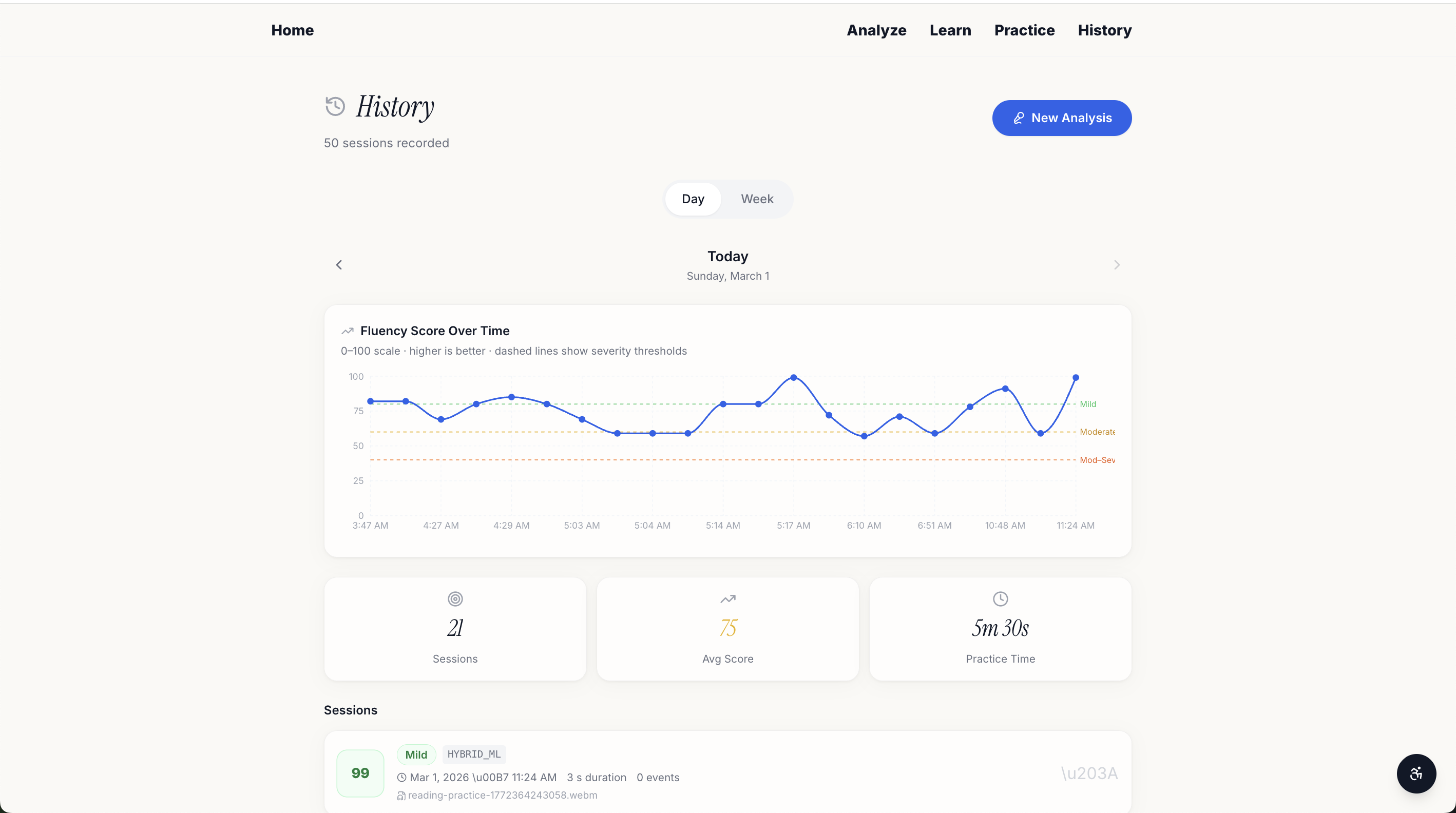
Task: Open the accessibility widget button
Action: [x=1416, y=773]
